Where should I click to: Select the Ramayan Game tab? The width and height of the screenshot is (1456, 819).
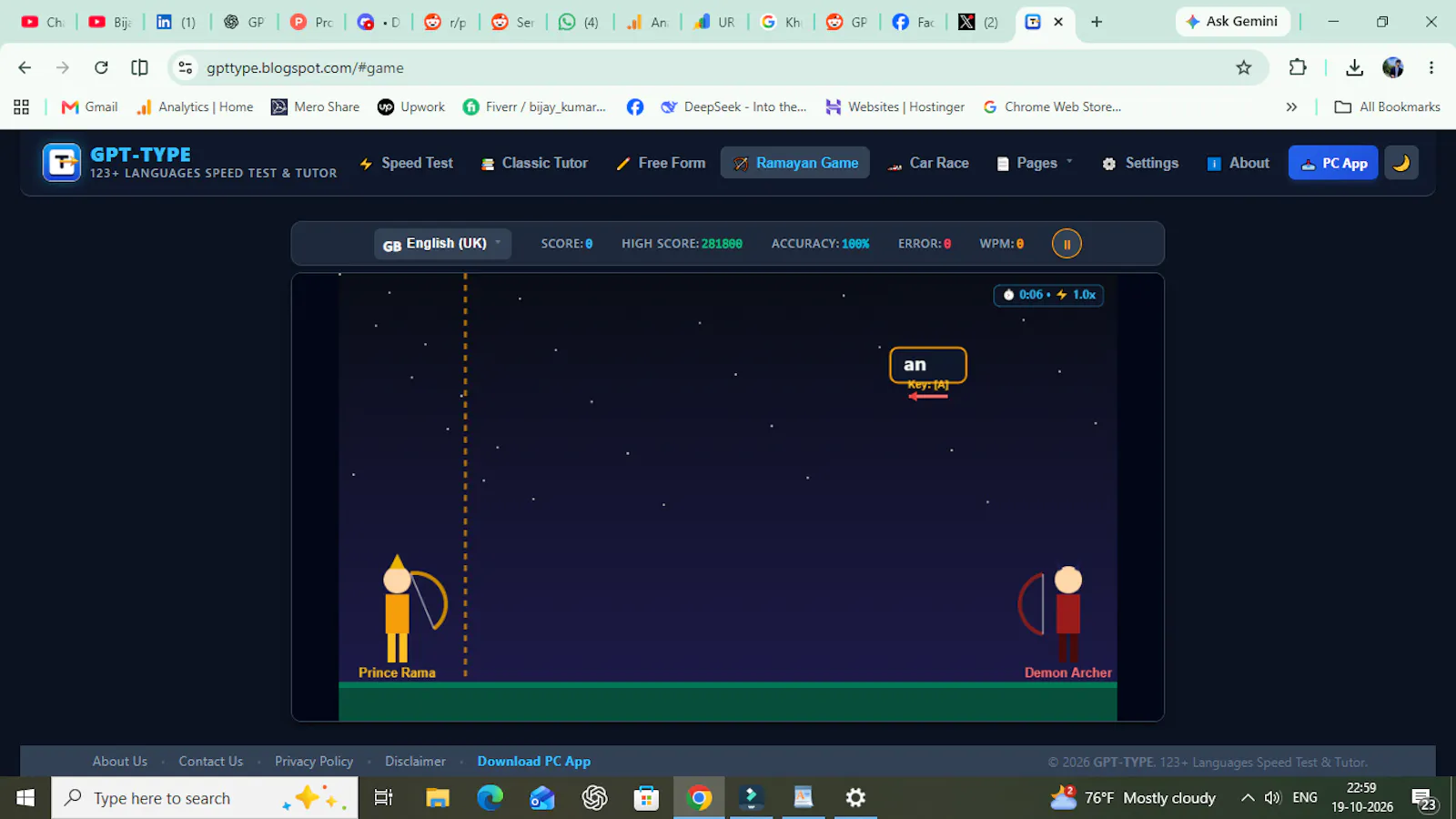pyautogui.click(x=795, y=163)
